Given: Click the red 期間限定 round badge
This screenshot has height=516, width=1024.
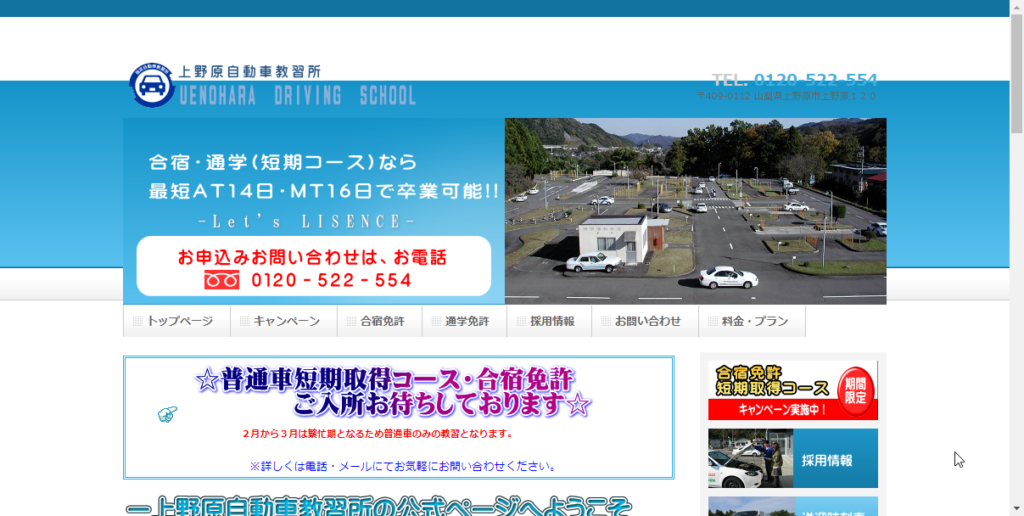Looking at the screenshot, I should pos(856,392).
